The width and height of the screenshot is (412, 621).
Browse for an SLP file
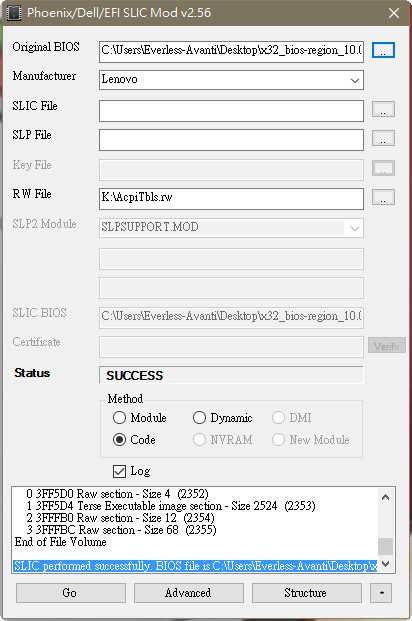383,138
